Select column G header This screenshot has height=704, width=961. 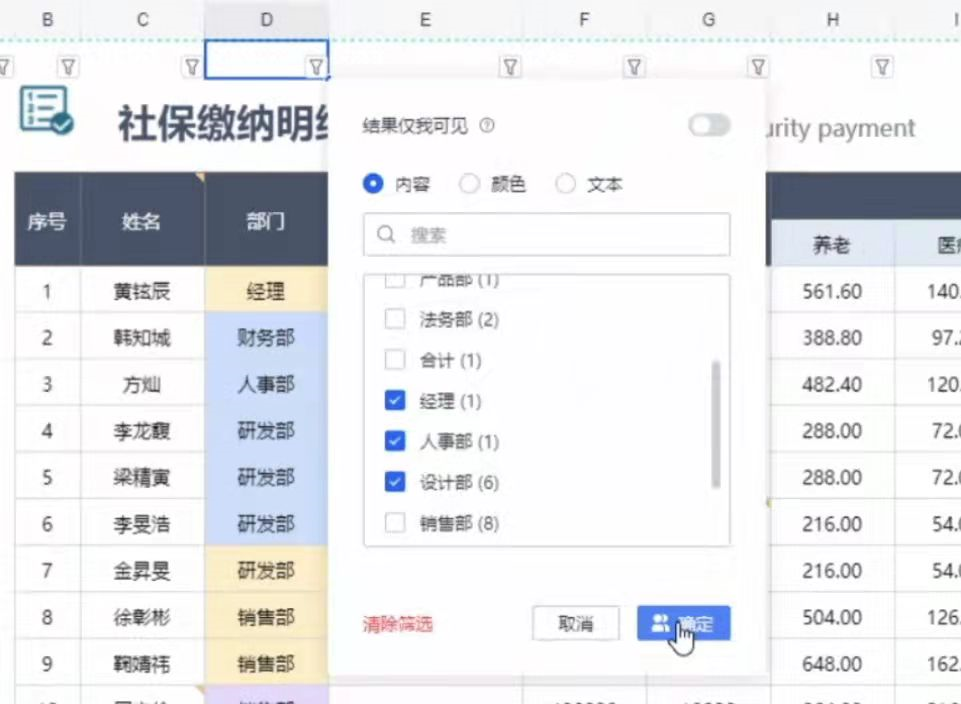[708, 20]
